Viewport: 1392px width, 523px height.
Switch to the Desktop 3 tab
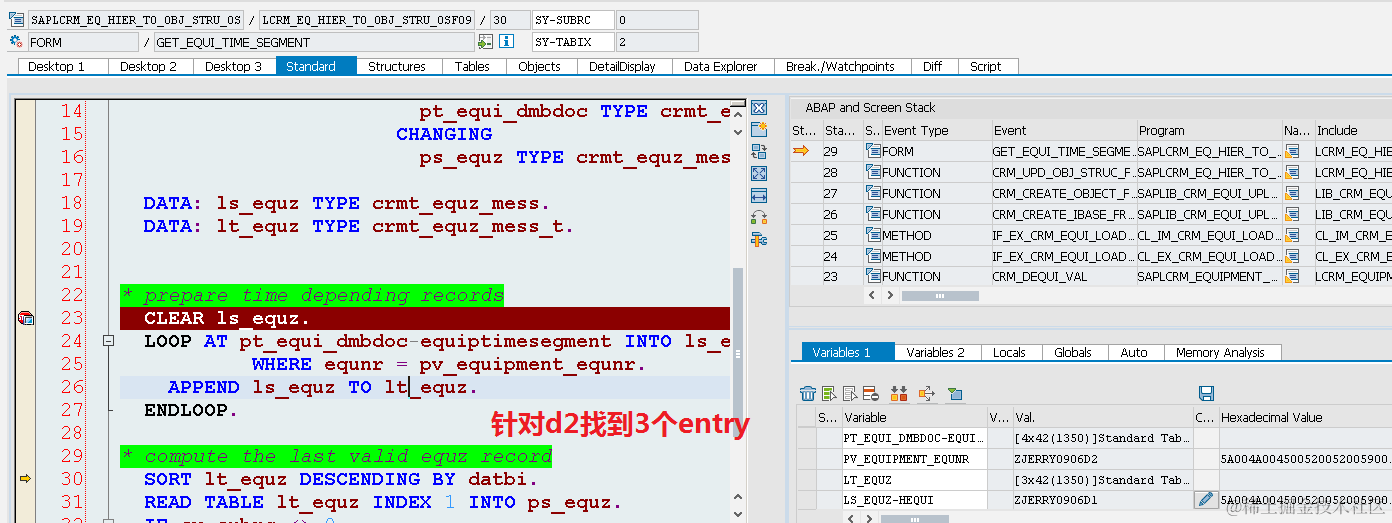point(233,66)
